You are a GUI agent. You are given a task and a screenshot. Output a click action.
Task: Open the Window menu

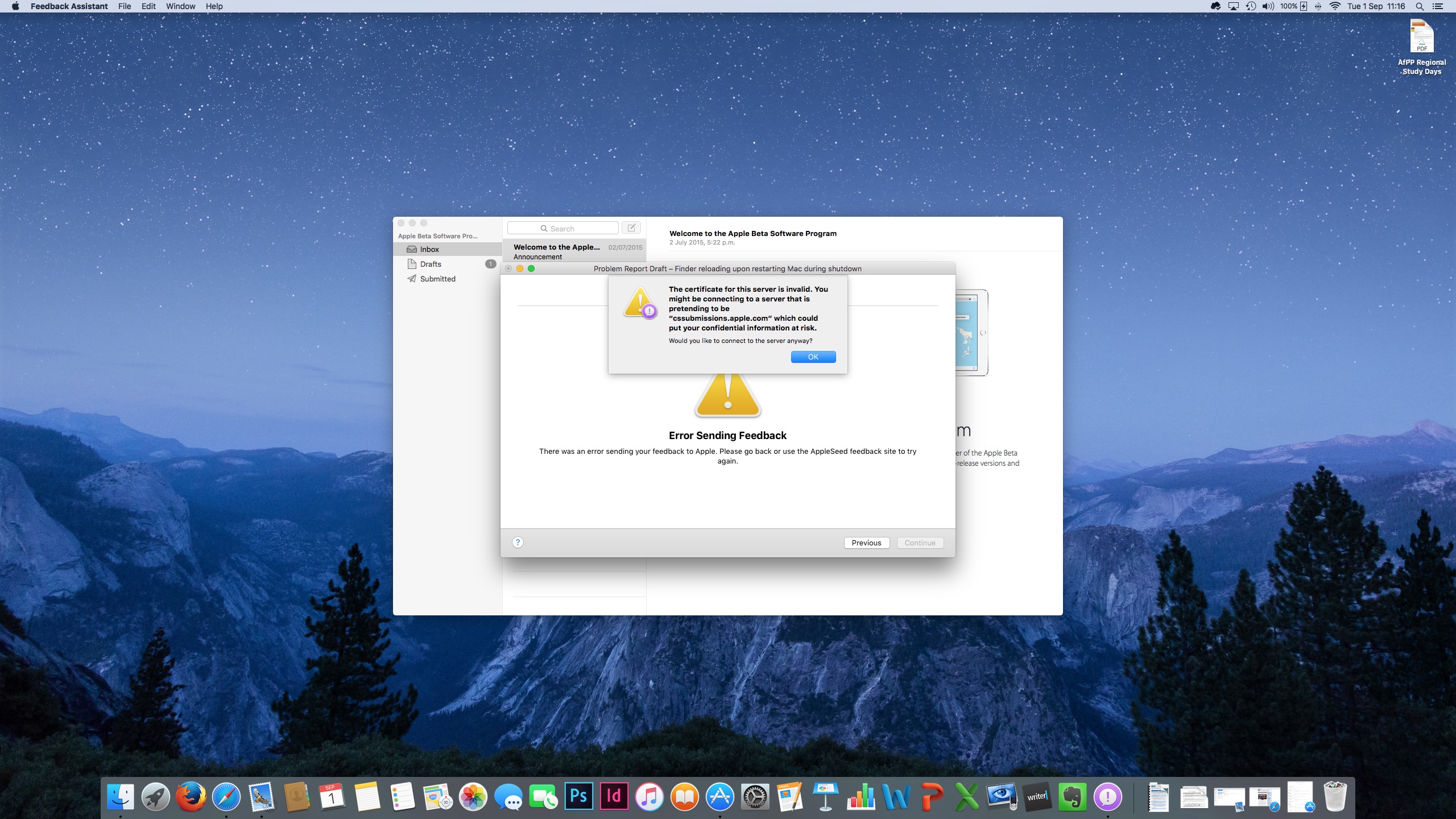[x=180, y=6]
